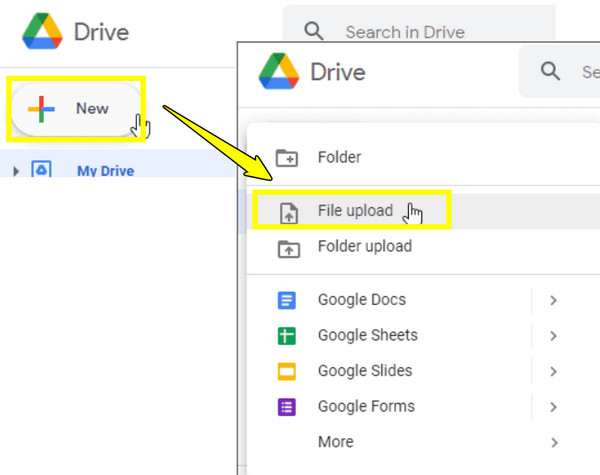Select Folder upload menu entry
Viewport: 600px width, 475px height.
[364, 247]
